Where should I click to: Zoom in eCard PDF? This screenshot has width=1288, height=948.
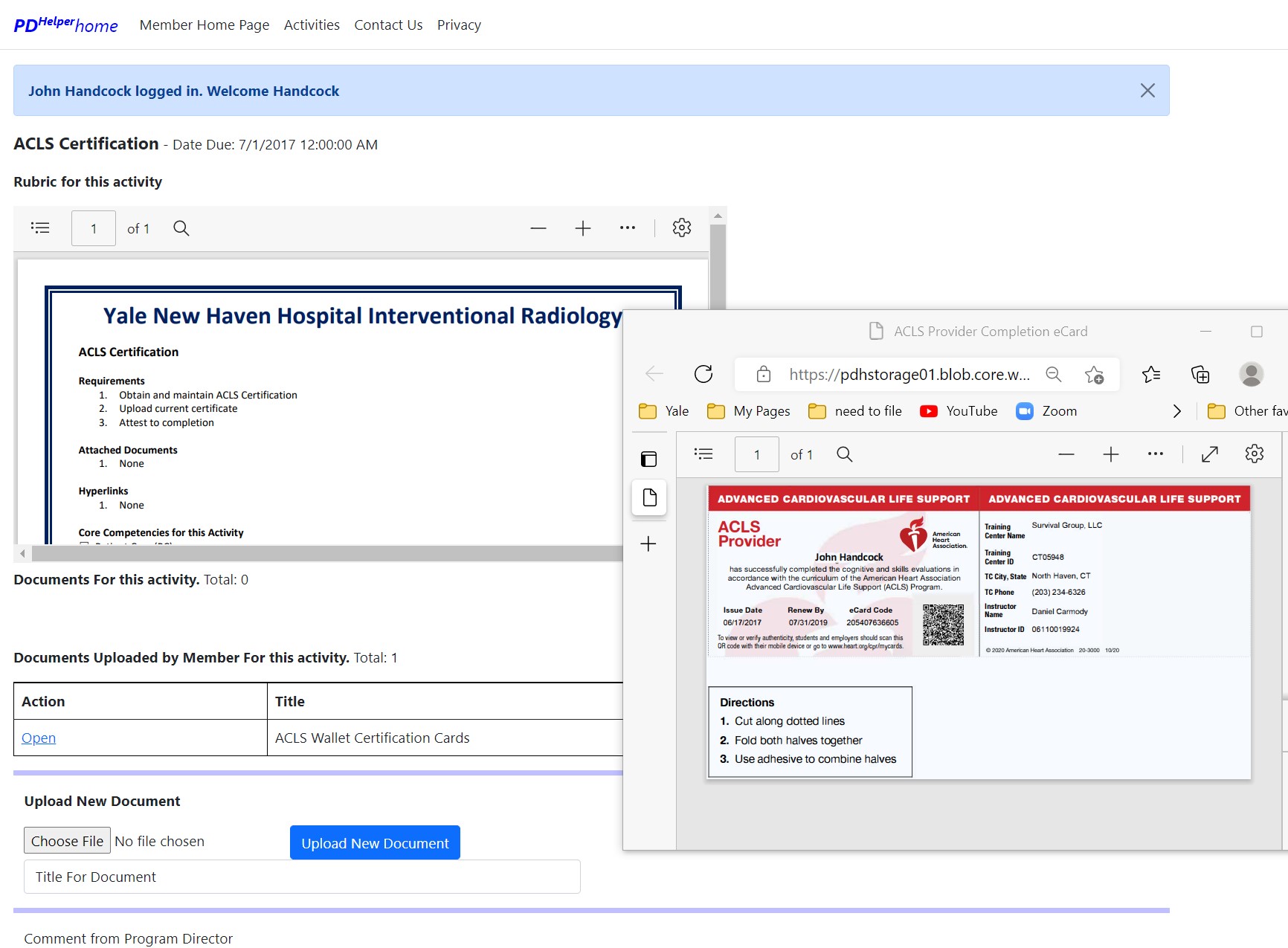(1111, 454)
